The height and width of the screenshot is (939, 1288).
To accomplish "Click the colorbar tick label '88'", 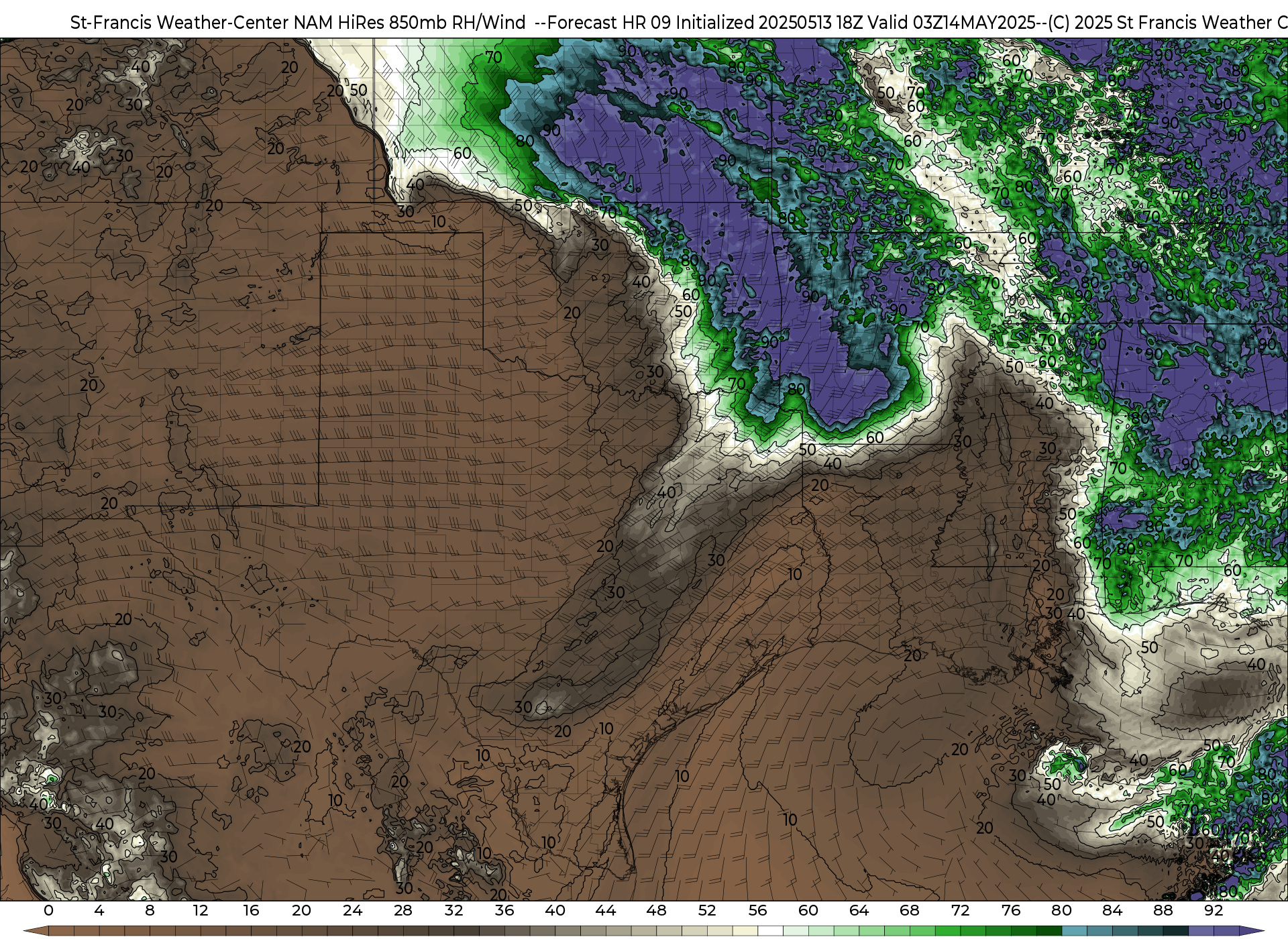I will tap(1163, 911).
